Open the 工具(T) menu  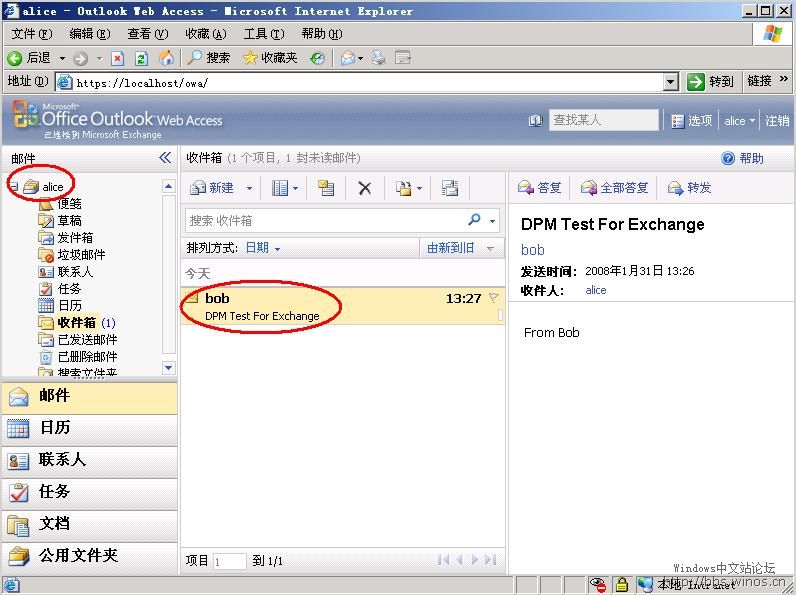point(263,34)
